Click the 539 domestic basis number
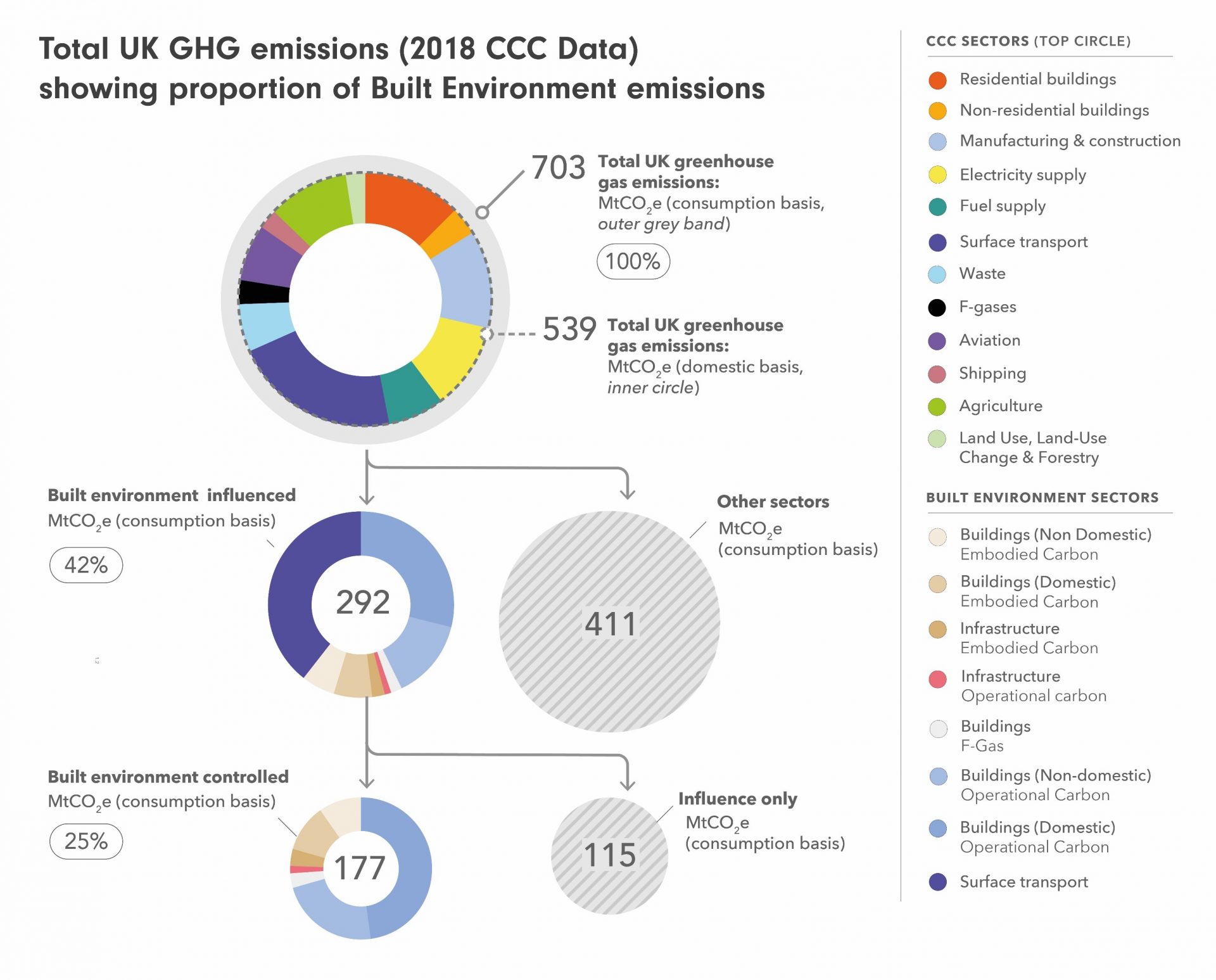The width and height of the screenshot is (1216, 980). click(x=569, y=329)
